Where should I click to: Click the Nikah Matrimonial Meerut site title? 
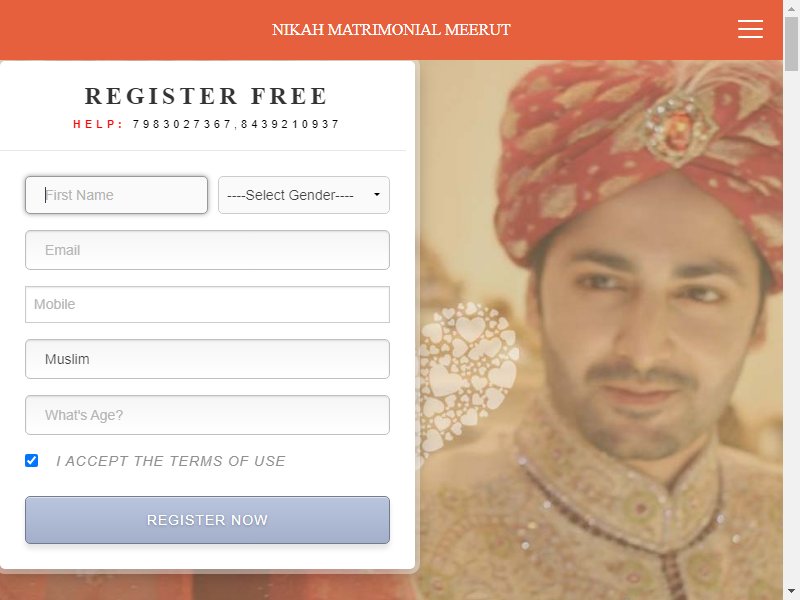pyautogui.click(x=391, y=30)
